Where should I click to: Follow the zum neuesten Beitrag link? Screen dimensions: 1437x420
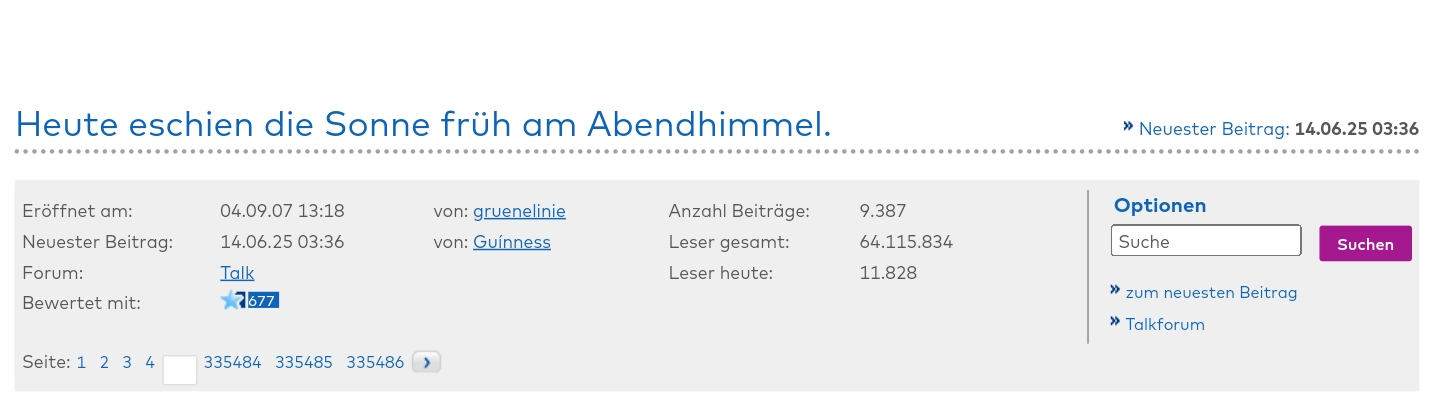click(x=1211, y=293)
